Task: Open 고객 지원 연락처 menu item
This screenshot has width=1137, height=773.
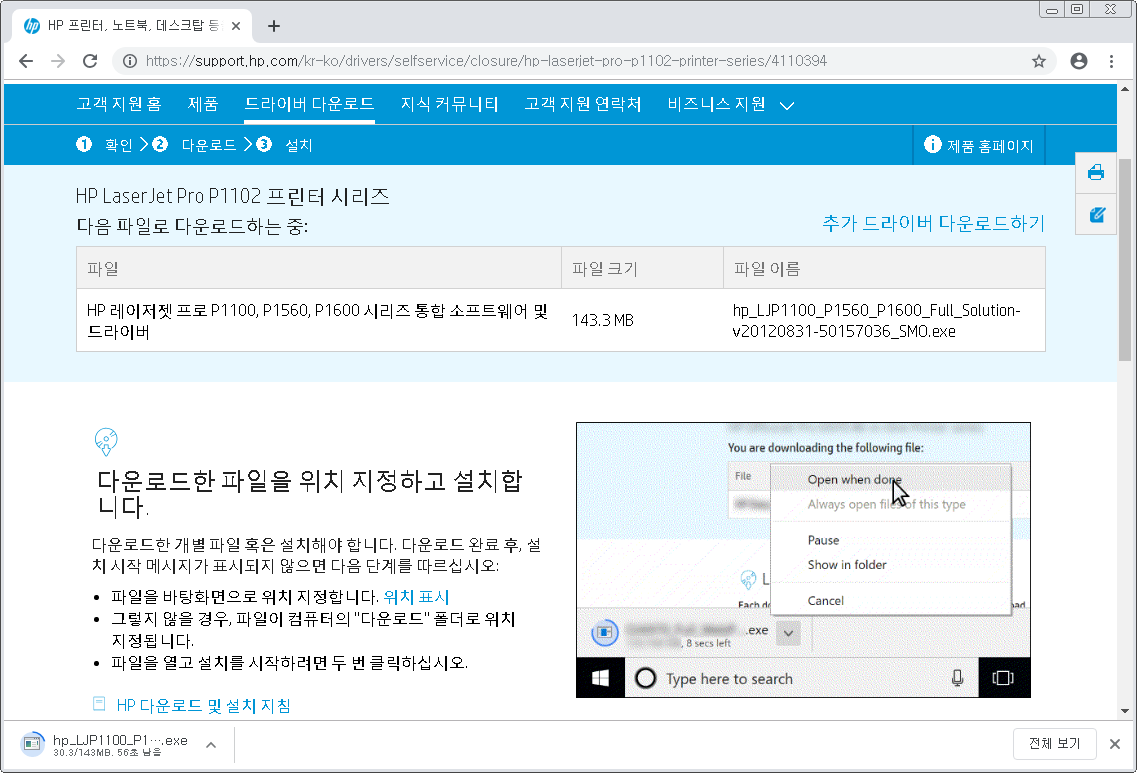Action: coord(583,104)
